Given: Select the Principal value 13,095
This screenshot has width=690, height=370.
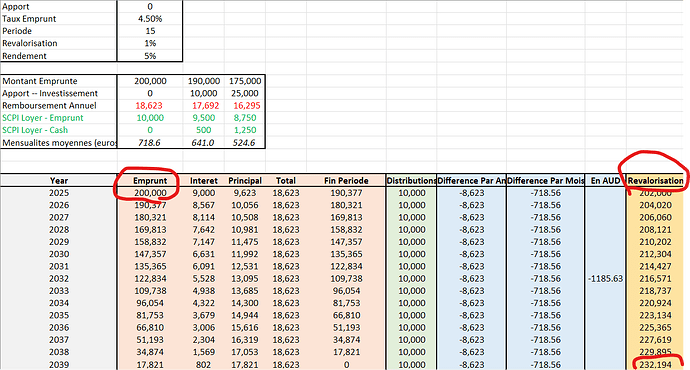Looking at the screenshot, I should point(245,278).
